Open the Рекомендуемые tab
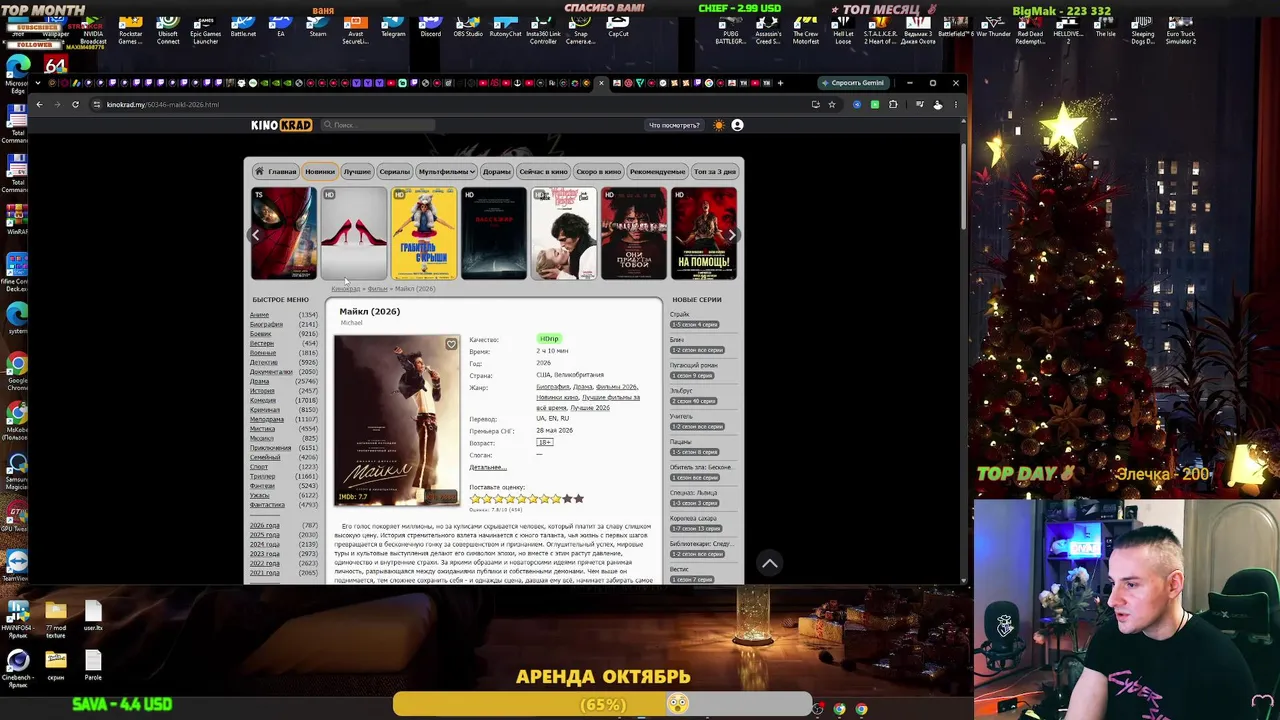The width and height of the screenshot is (1280, 720). [x=658, y=171]
